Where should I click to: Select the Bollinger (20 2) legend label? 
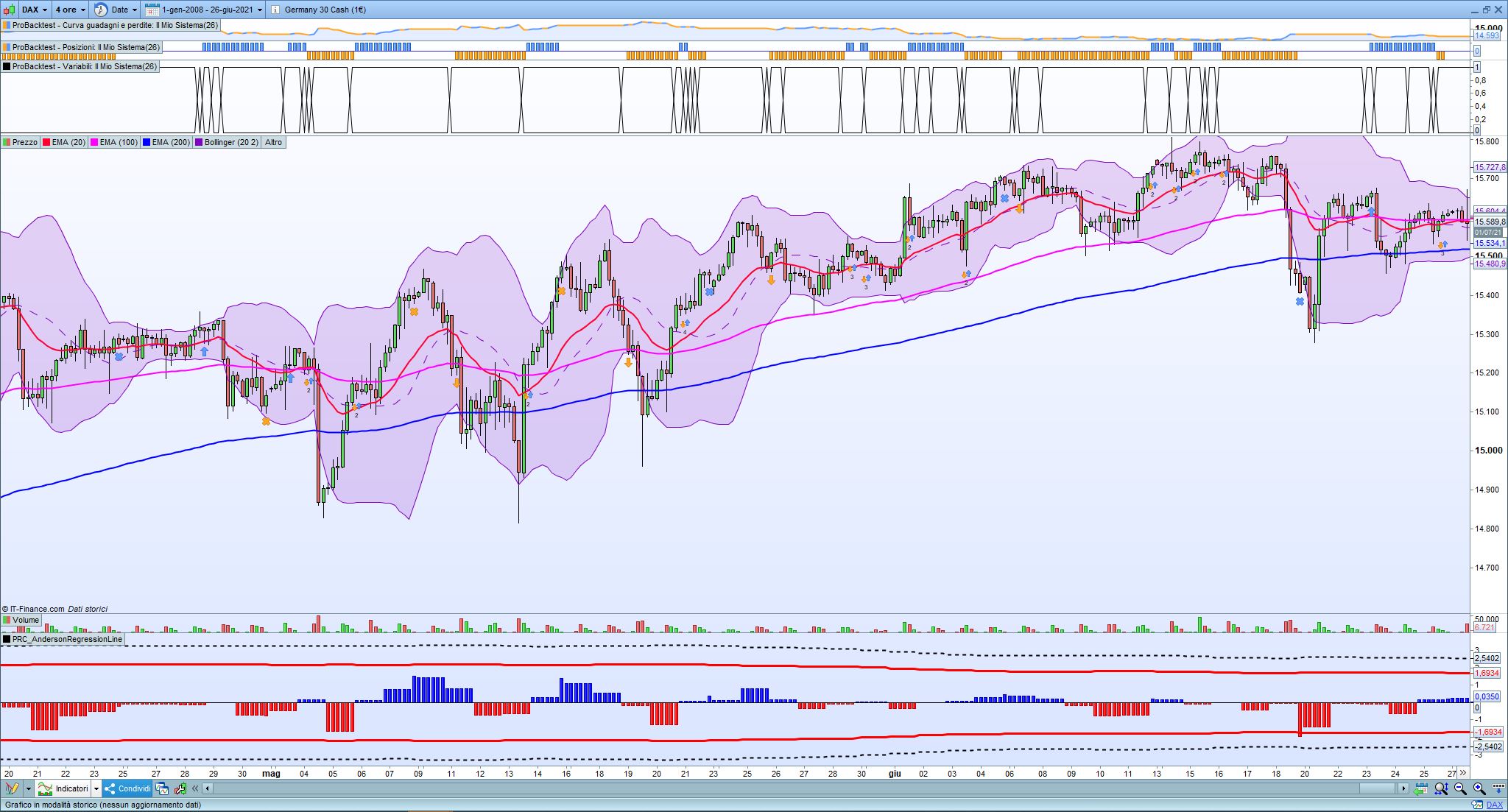tap(231, 142)
